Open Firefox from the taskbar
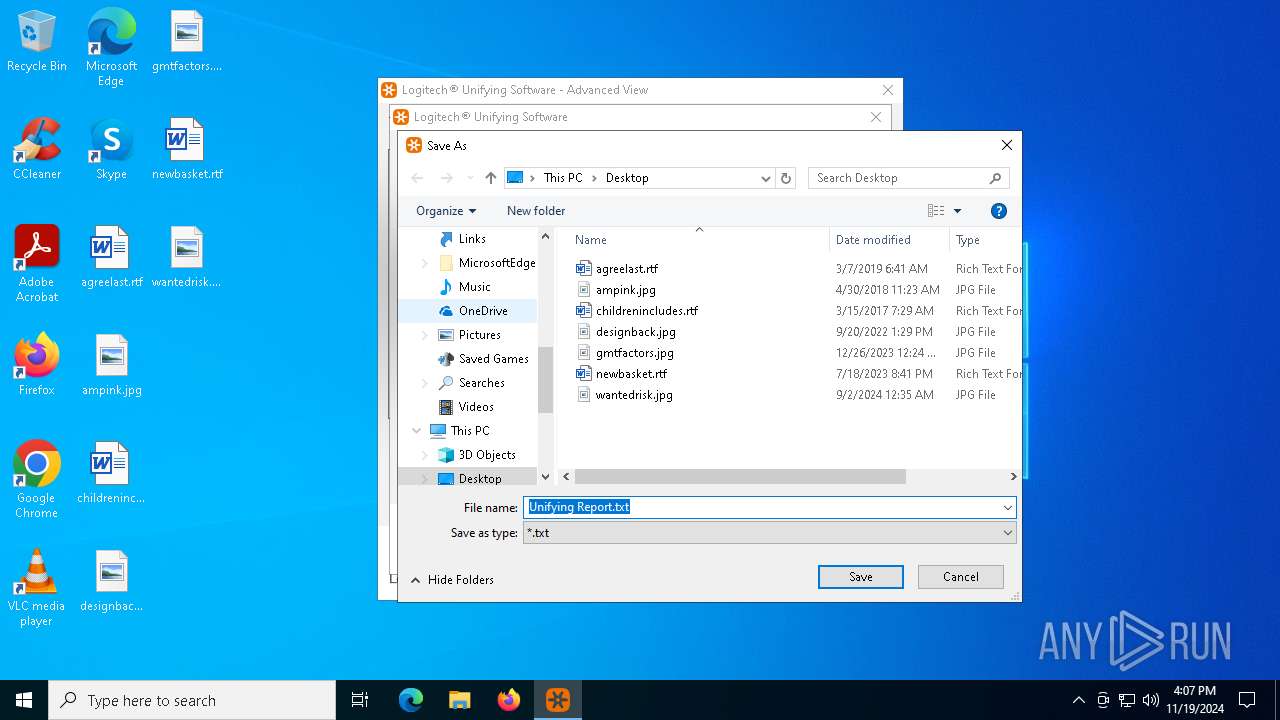Image resolution: width=1280 pixels, height=720 pixels. click(508, 700)
